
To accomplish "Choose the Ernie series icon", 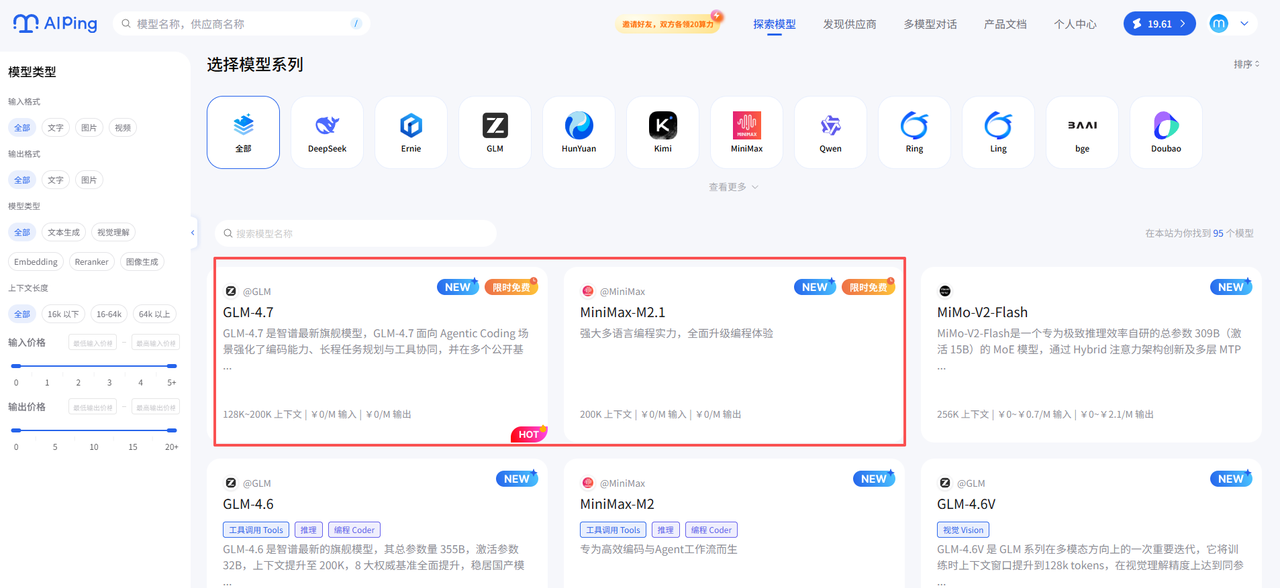I will tap(411, 132).
